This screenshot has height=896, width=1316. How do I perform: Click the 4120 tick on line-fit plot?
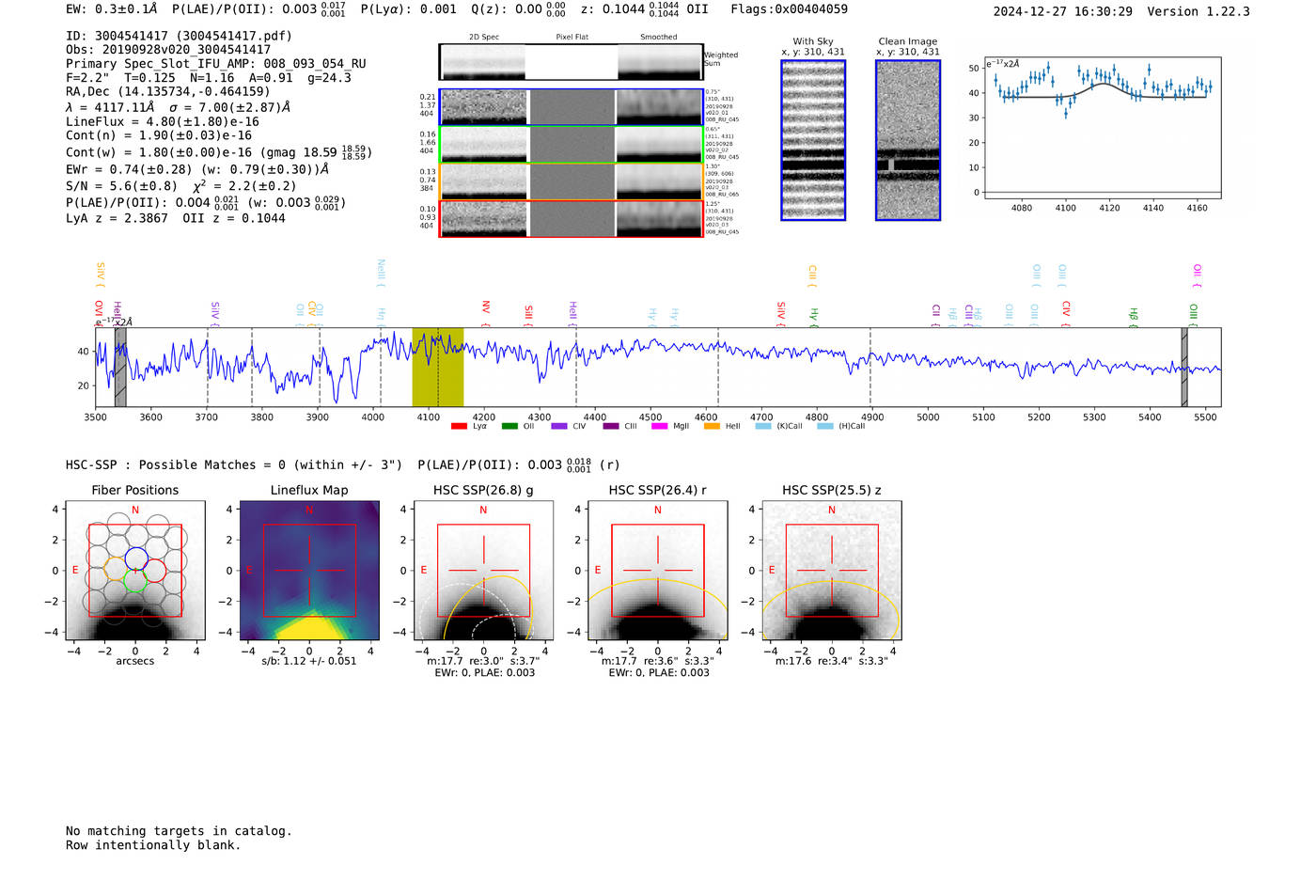[x=1109, y=208]
